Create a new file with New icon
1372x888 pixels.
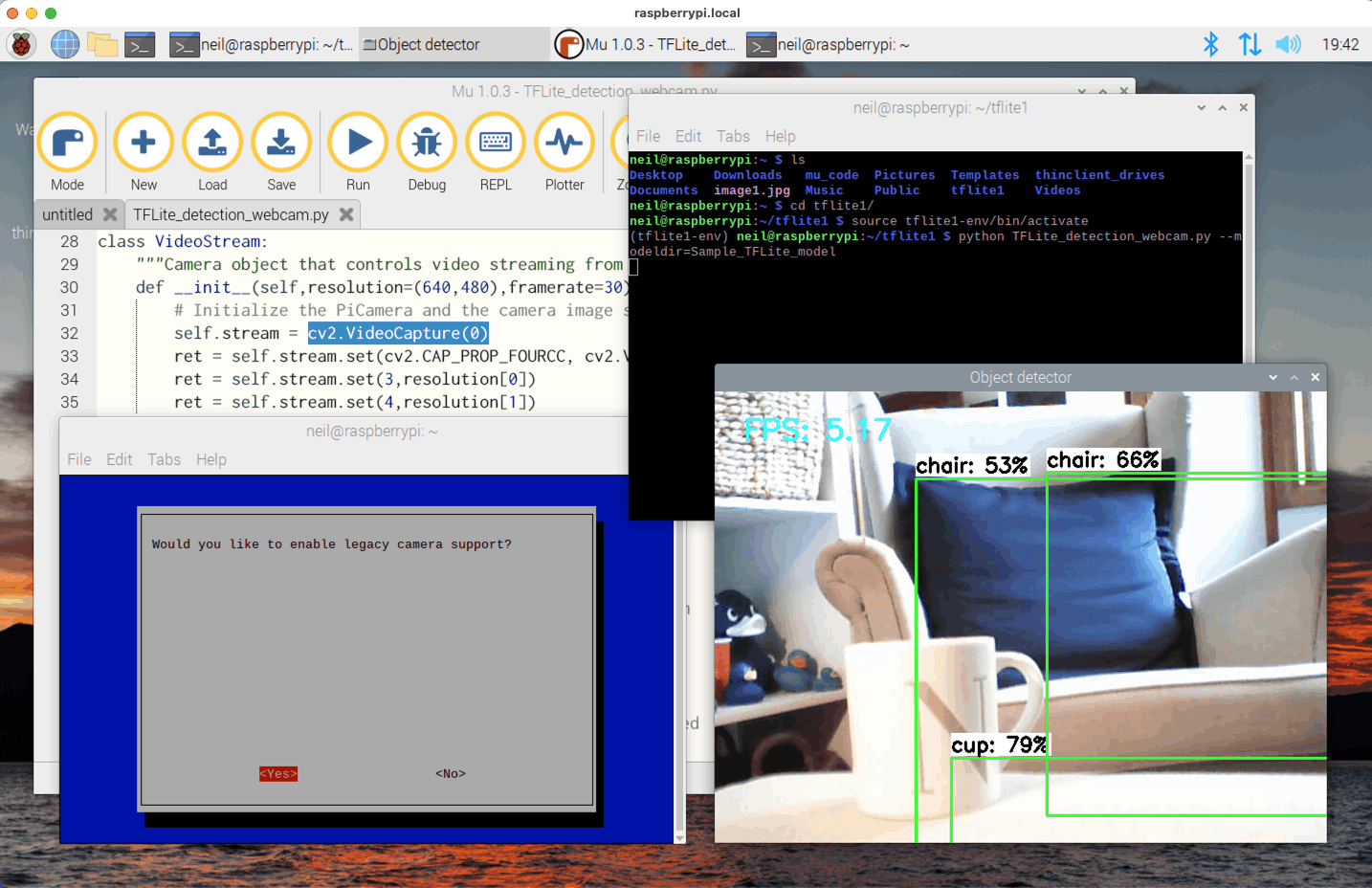coord(144,144)
